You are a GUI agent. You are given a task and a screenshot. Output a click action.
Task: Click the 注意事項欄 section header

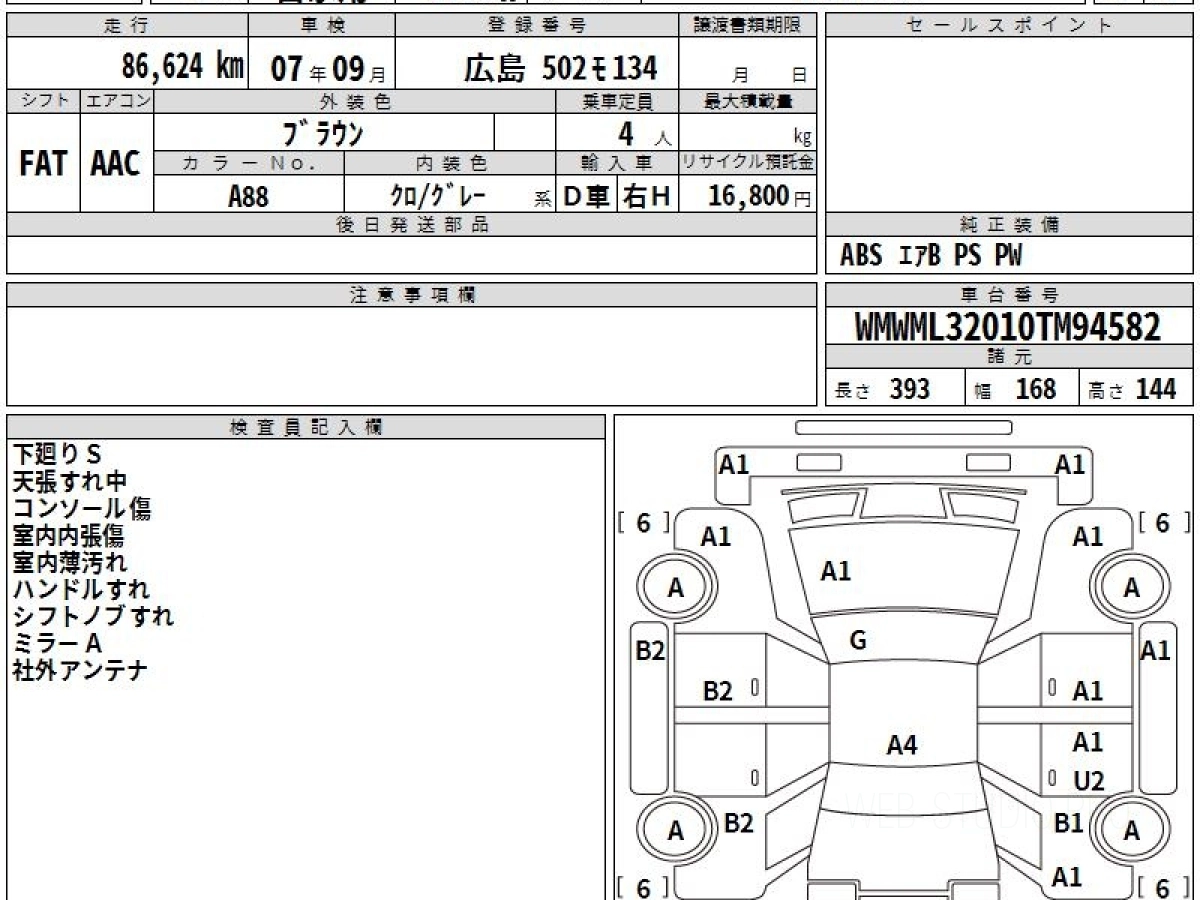coord(411,295)
